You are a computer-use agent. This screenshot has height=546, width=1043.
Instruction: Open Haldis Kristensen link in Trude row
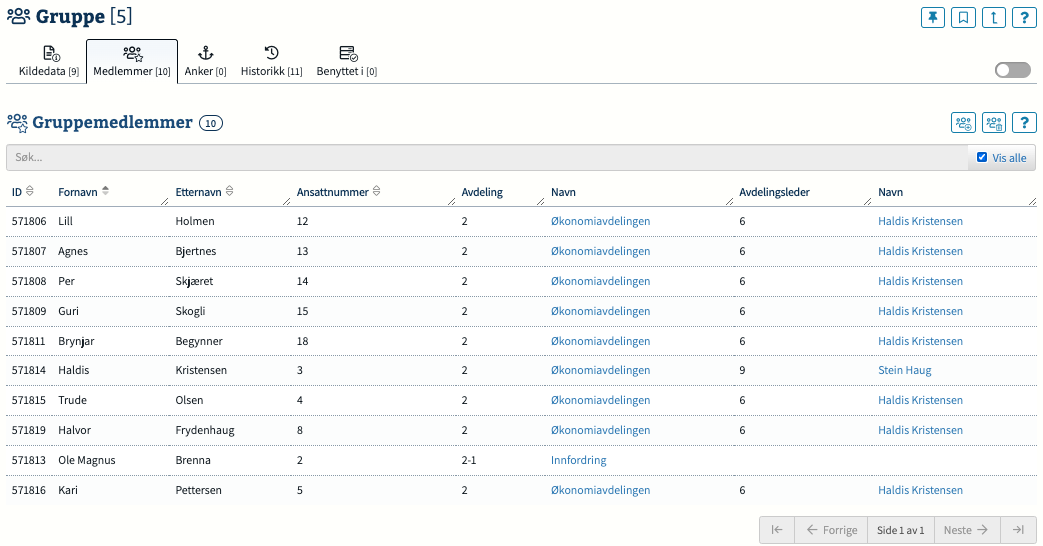tap(920, 400)
